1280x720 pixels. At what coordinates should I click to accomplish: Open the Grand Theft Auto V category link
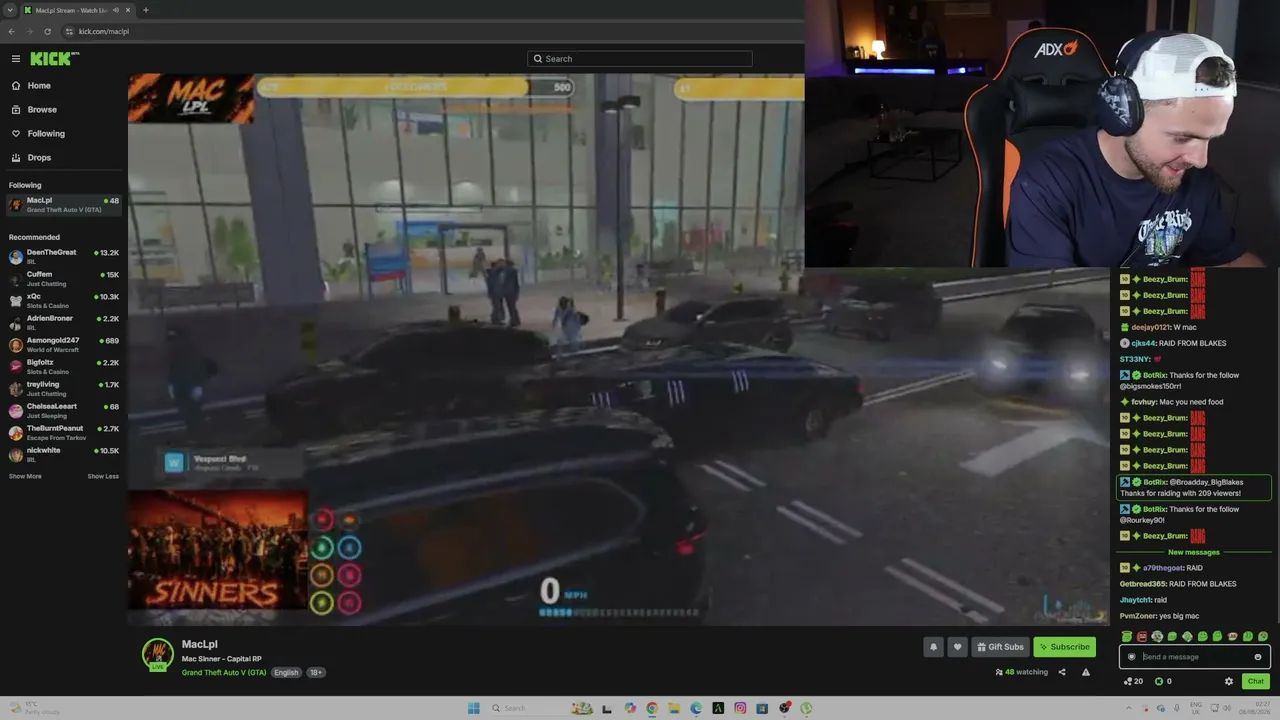point(224,673)
